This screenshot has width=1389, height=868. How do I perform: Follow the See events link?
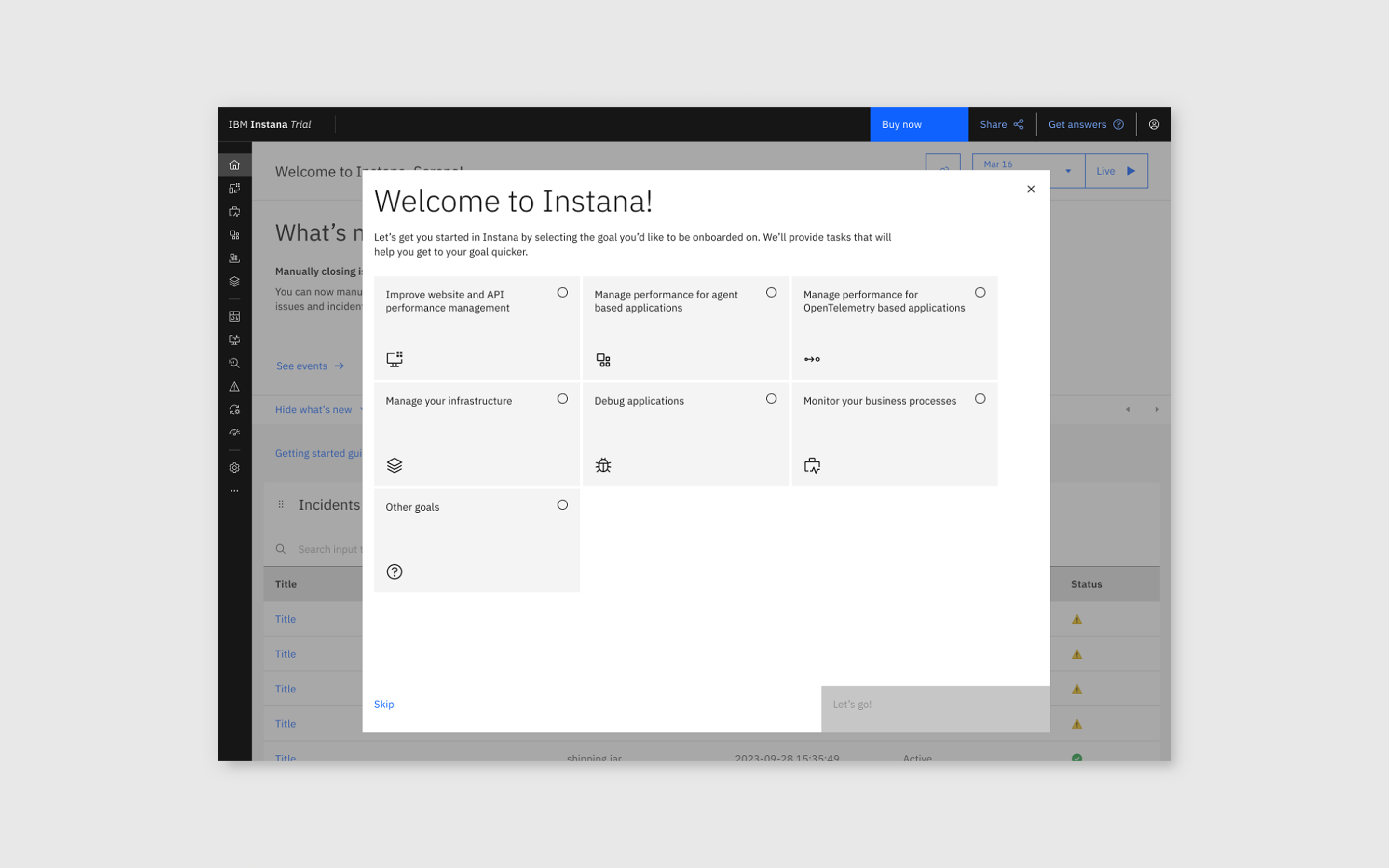click(310, 366)
